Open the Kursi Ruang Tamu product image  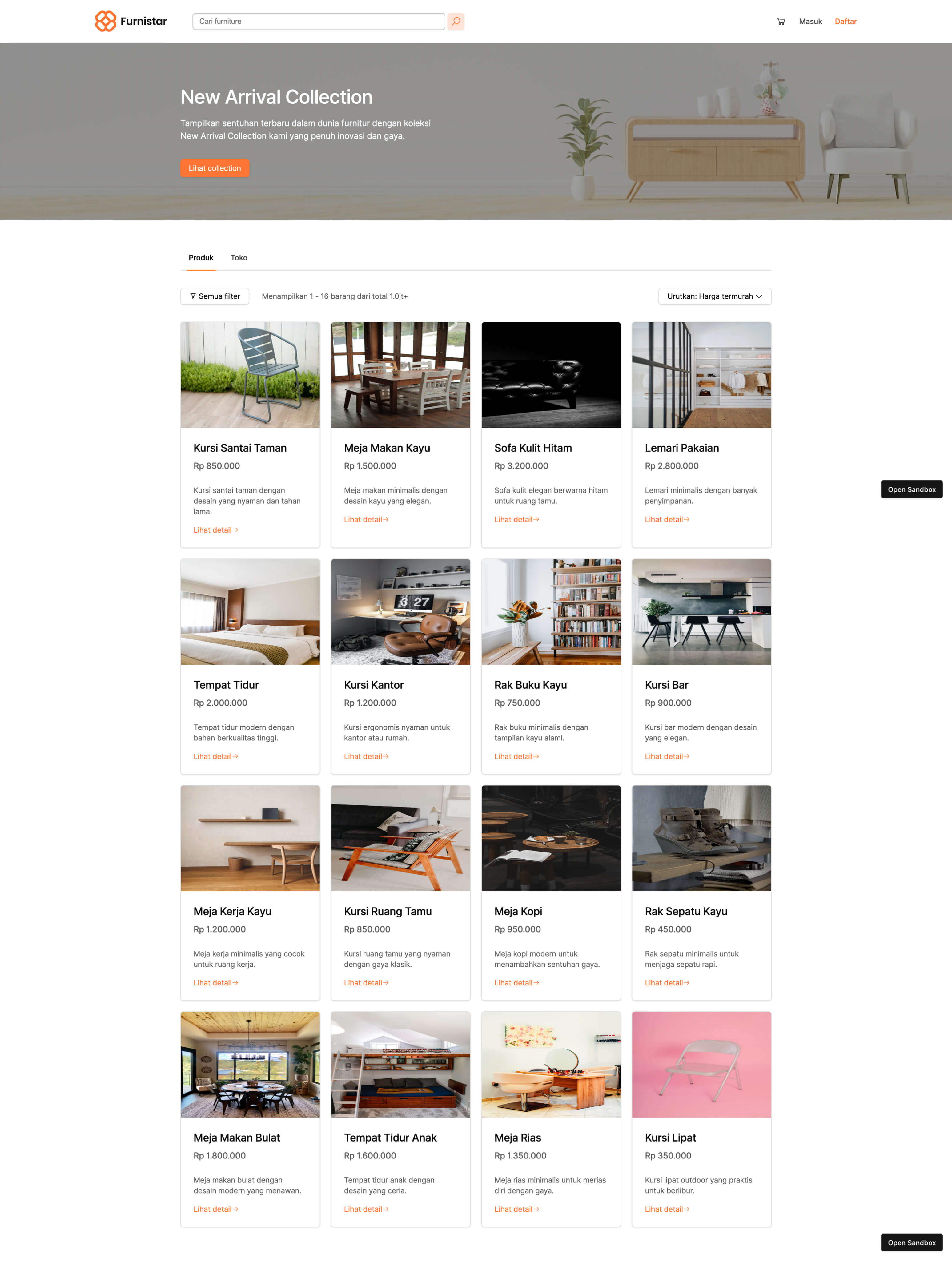point(401,838)
